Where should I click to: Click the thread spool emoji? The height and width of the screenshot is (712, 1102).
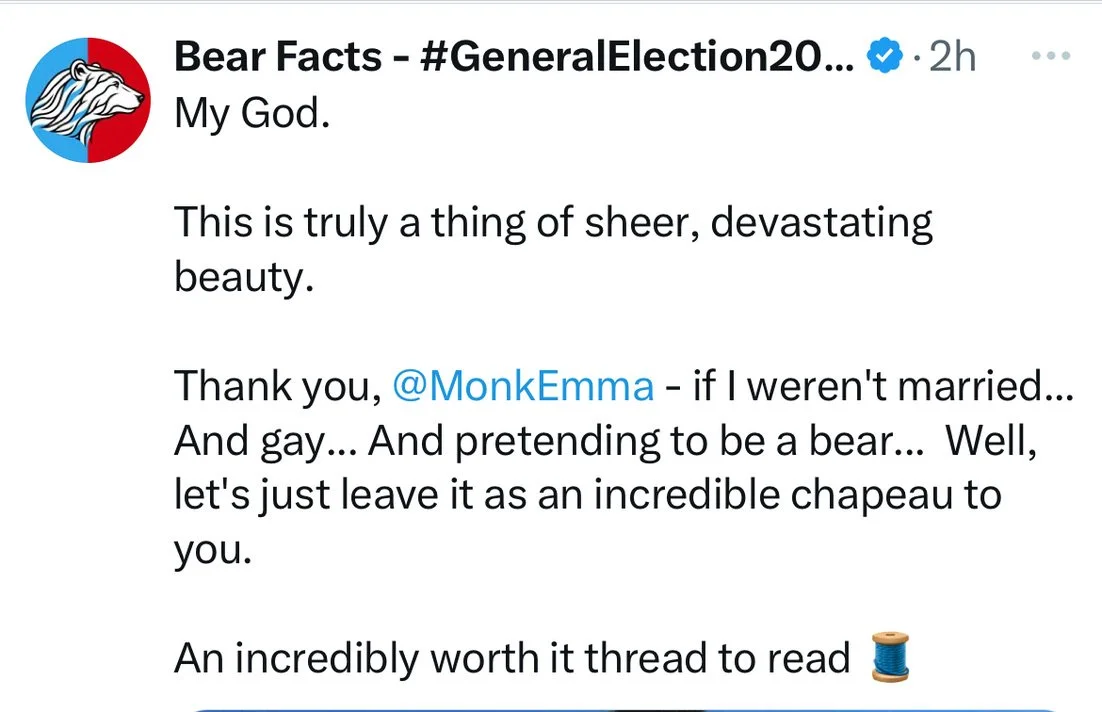click(887, 657)
